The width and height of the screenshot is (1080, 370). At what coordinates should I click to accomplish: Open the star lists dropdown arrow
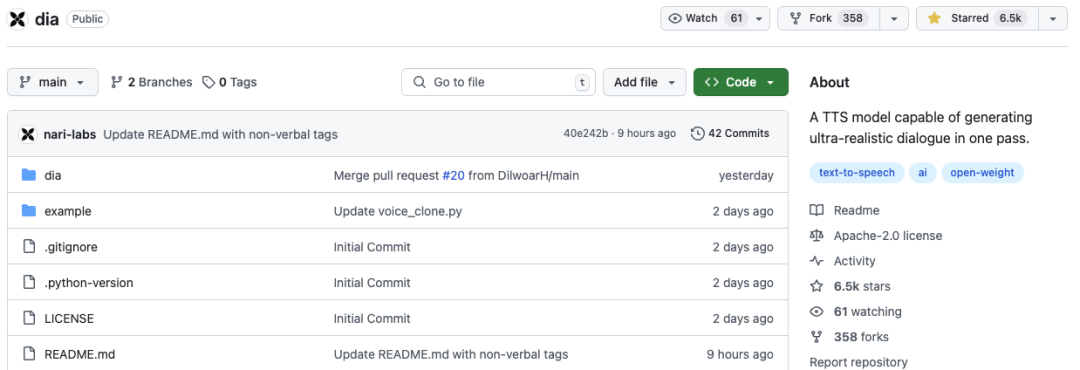point(1053,19)
